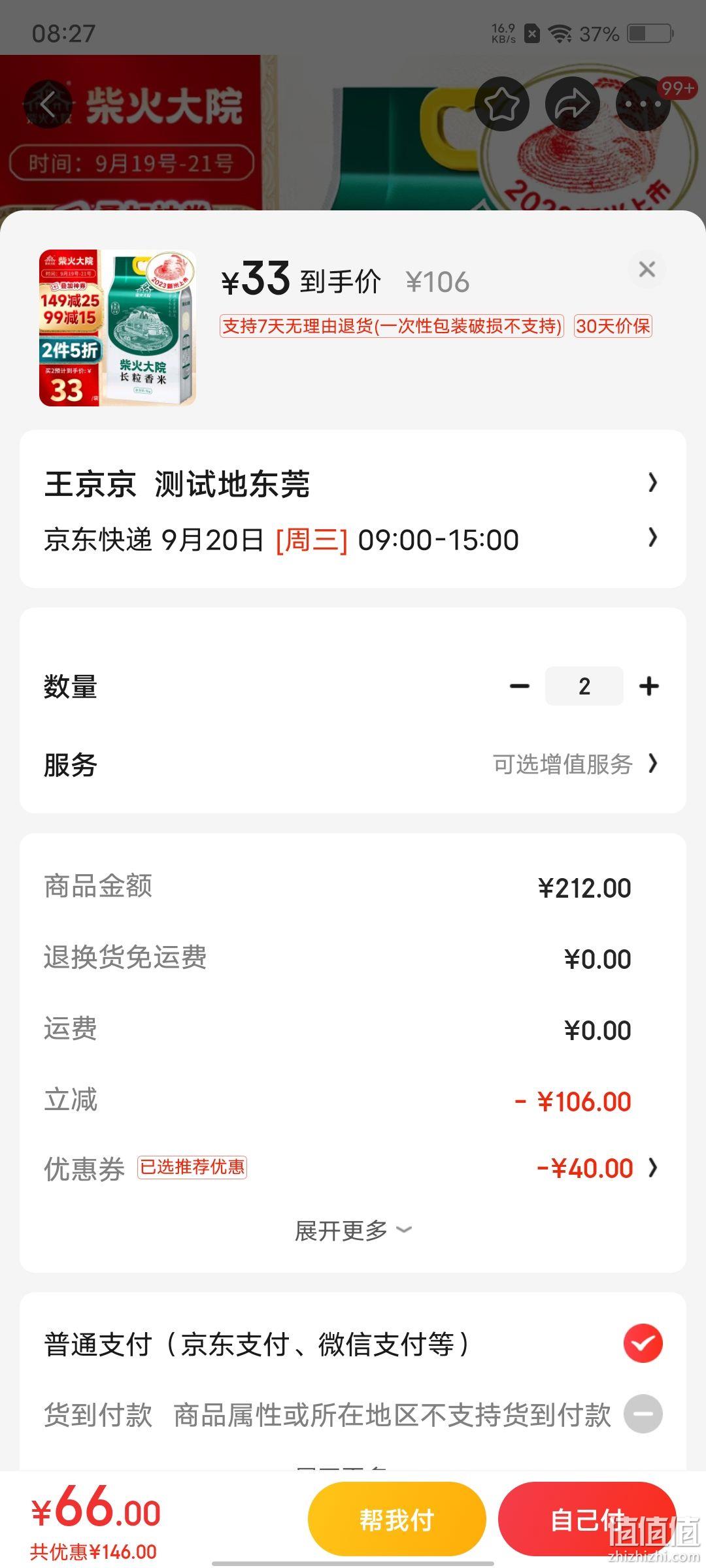Open 可选增值服务 service options
This screenshot has width=706, height=1568.
pos(575,764)
